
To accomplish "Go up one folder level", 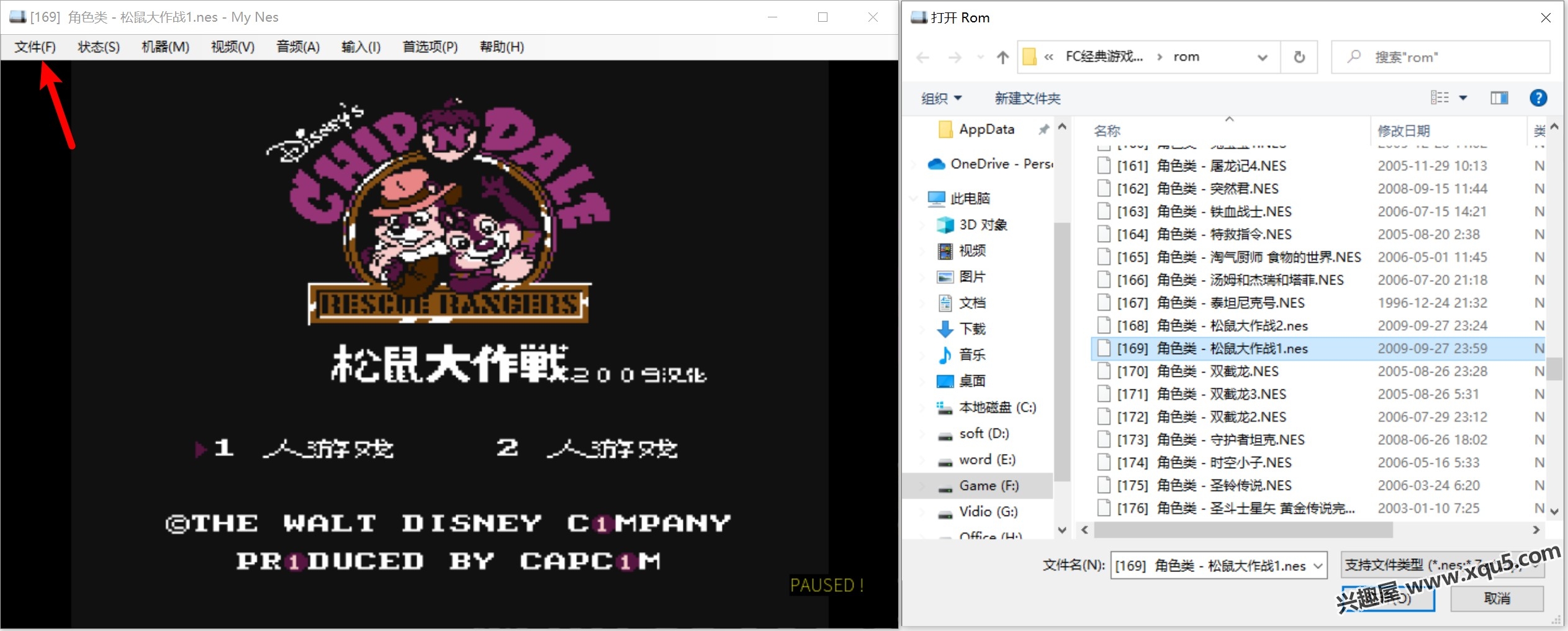I will 1003,58.
